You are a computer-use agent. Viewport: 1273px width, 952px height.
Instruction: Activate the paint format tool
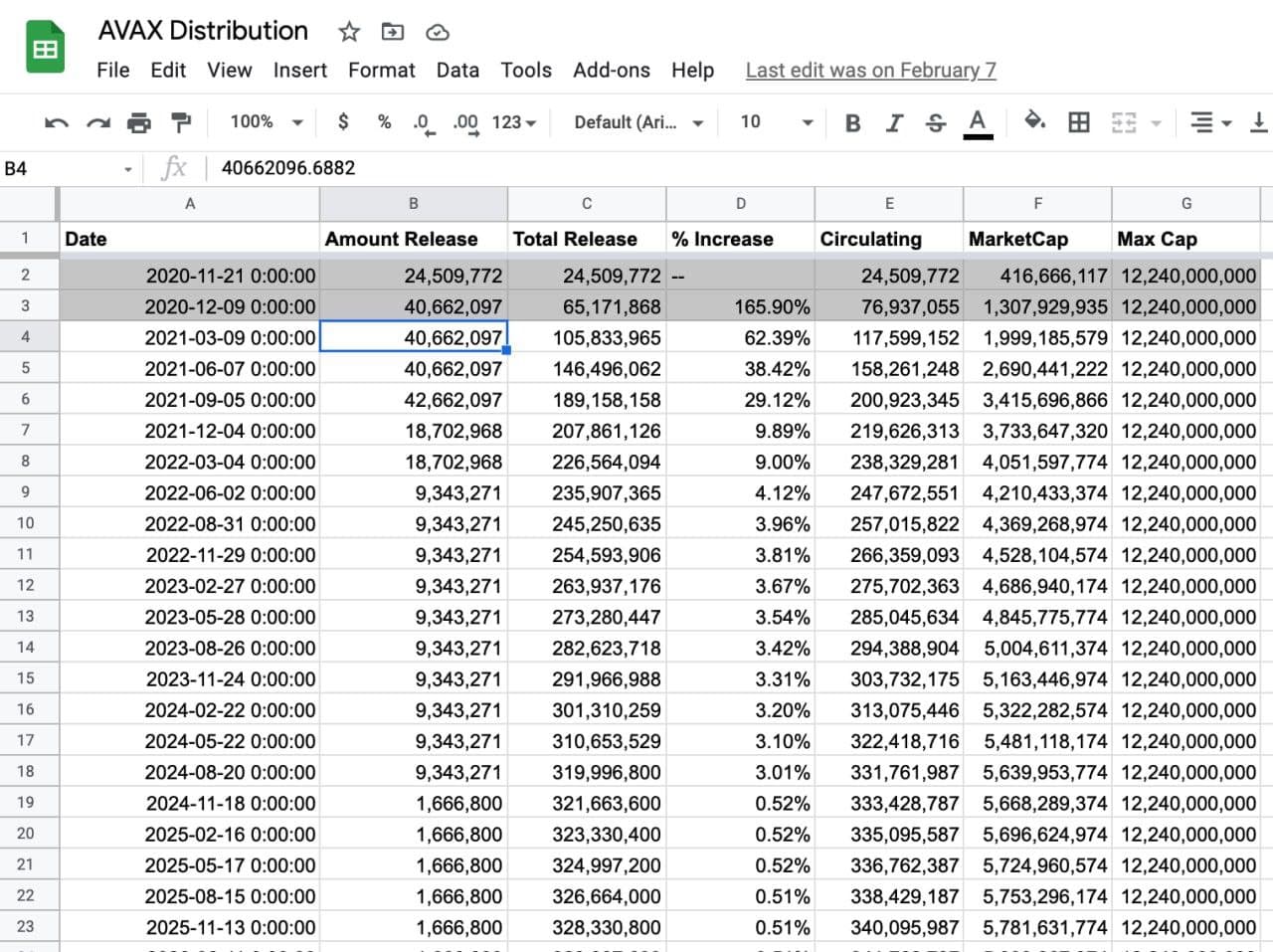(x=181, y=122)
